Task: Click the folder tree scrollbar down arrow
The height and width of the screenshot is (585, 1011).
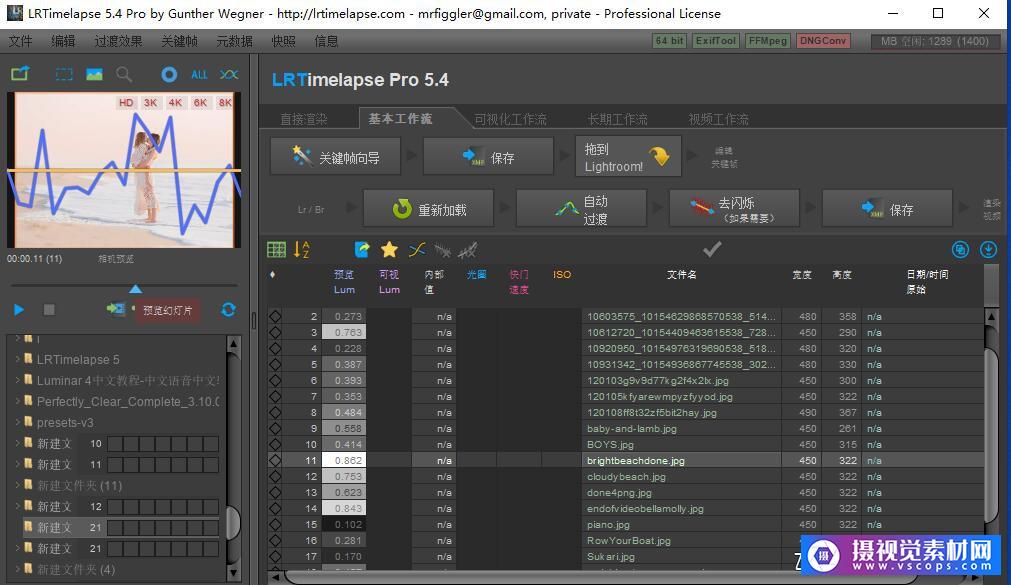Action: 233,572
